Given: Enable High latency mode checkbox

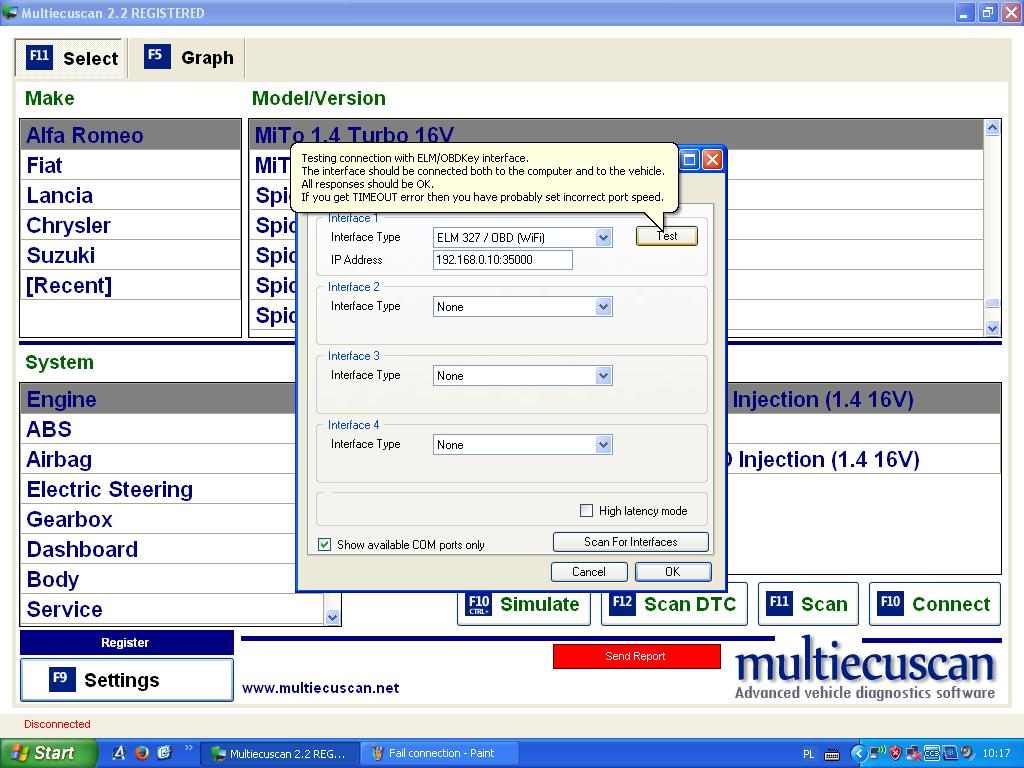Looking at the screenshot, I should (x=587, y=511).
